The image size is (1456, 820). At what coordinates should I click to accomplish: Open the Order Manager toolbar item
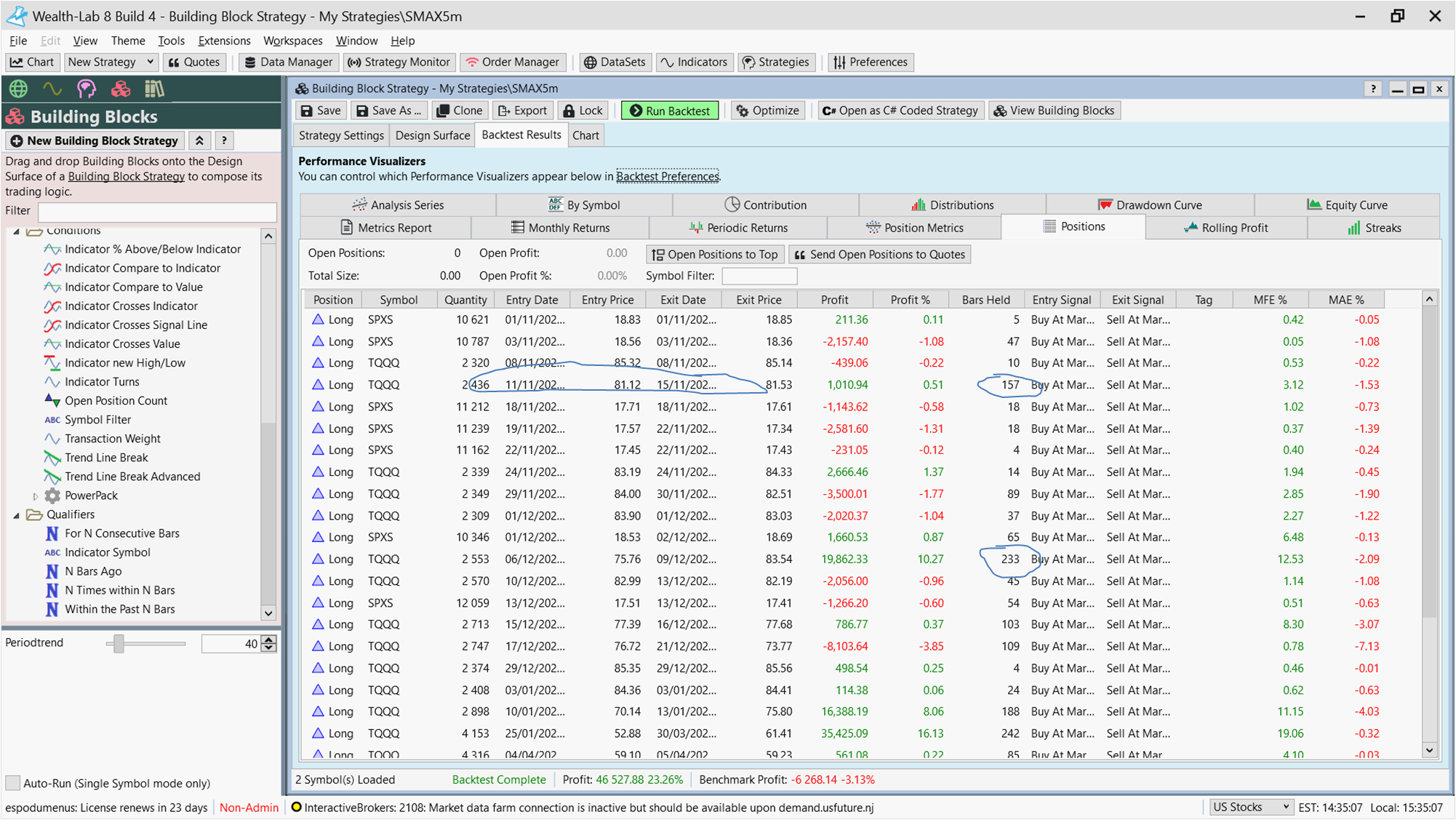pyautogui.click(x=513, y=62)
